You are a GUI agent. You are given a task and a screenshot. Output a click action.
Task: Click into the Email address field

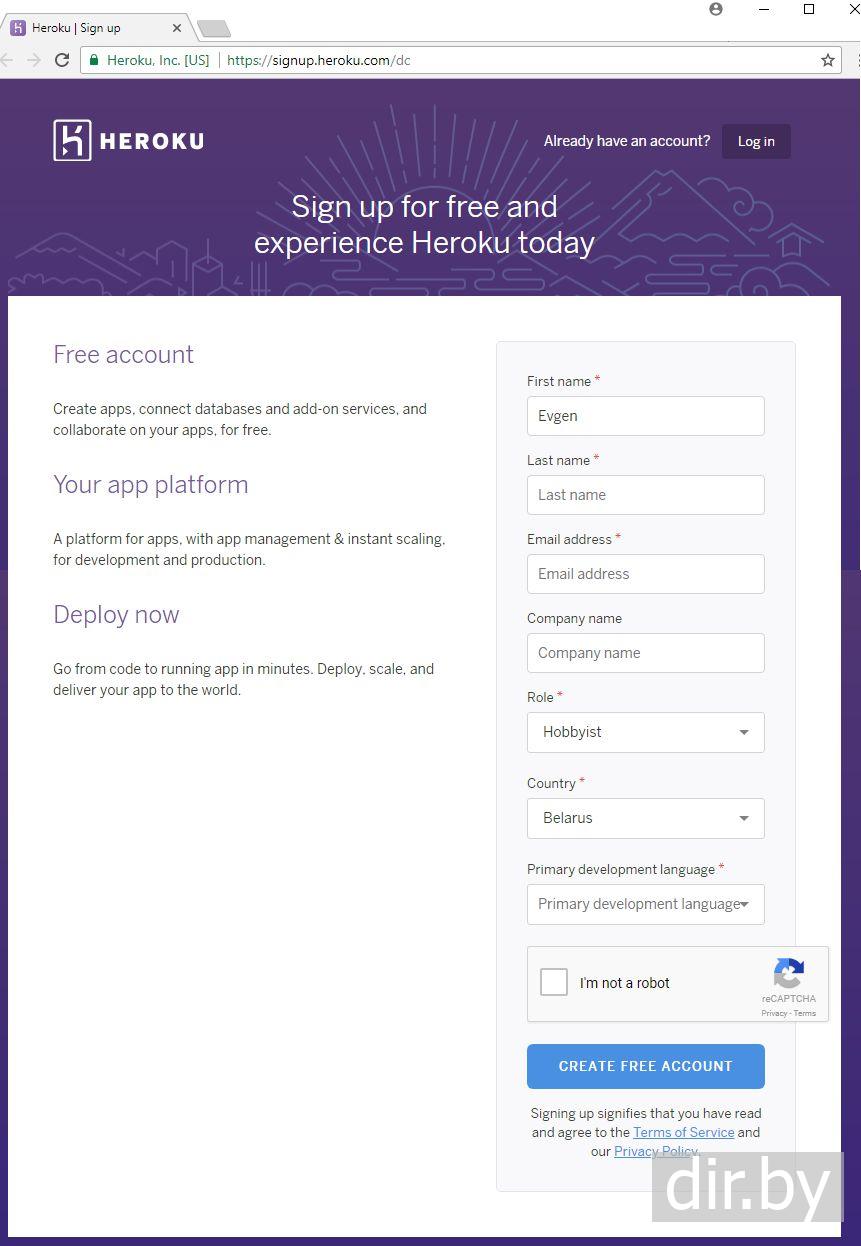click(646, 574)
